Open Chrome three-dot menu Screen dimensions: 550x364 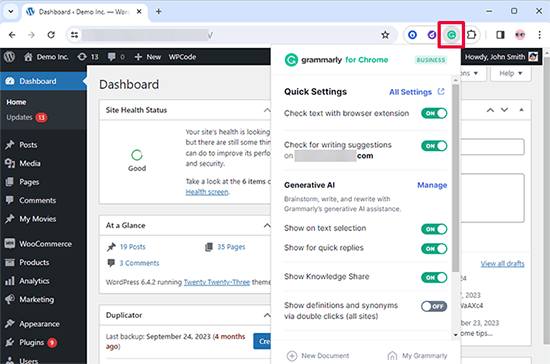pyautogui.click(x=539, y=35)
